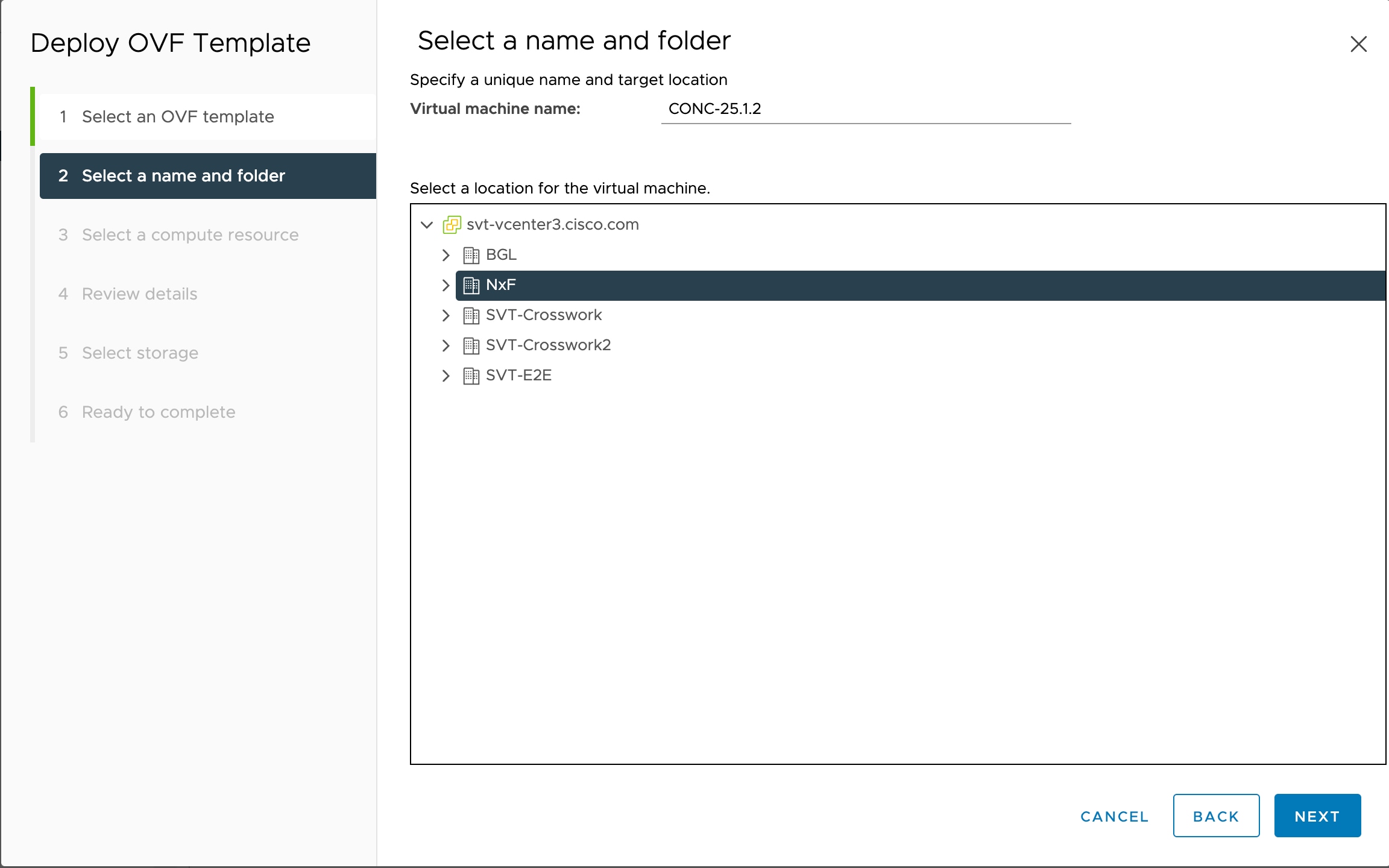Click the SVT-E2E datacenter icon
1389x868 pixels.
tap(471, 376)
